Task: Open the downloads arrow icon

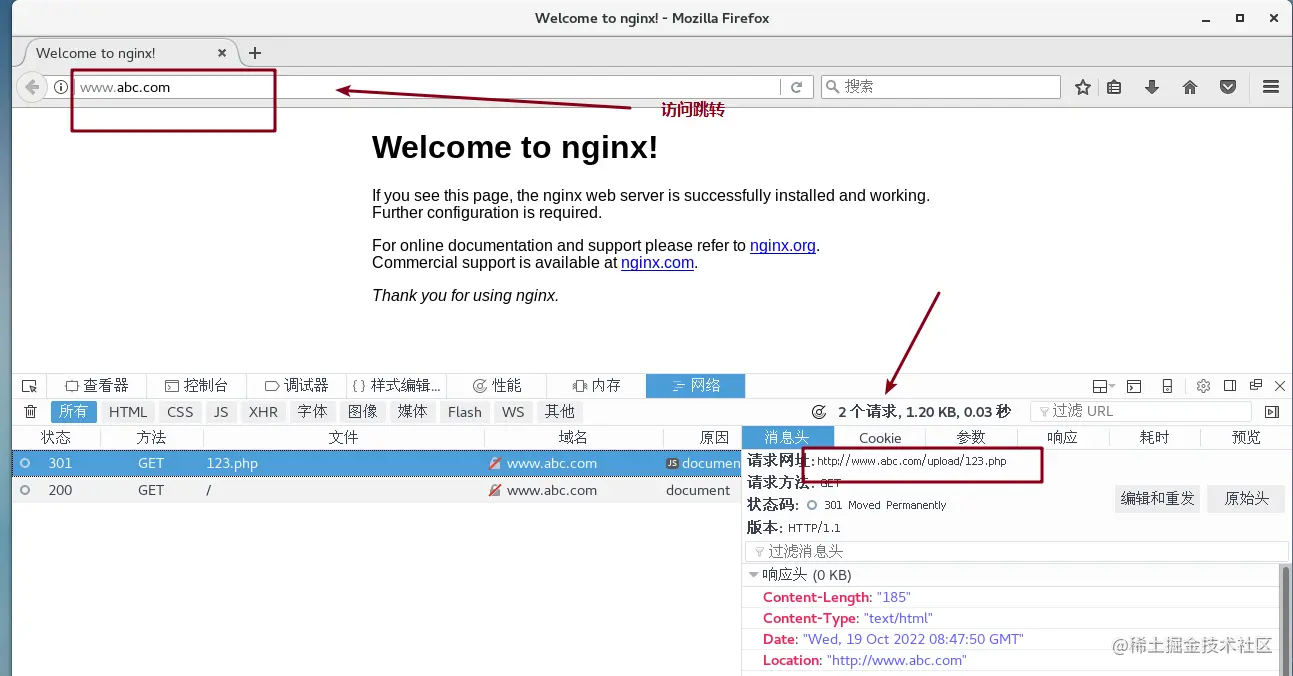Action: pyautogui.click(x=1152, y=87)
